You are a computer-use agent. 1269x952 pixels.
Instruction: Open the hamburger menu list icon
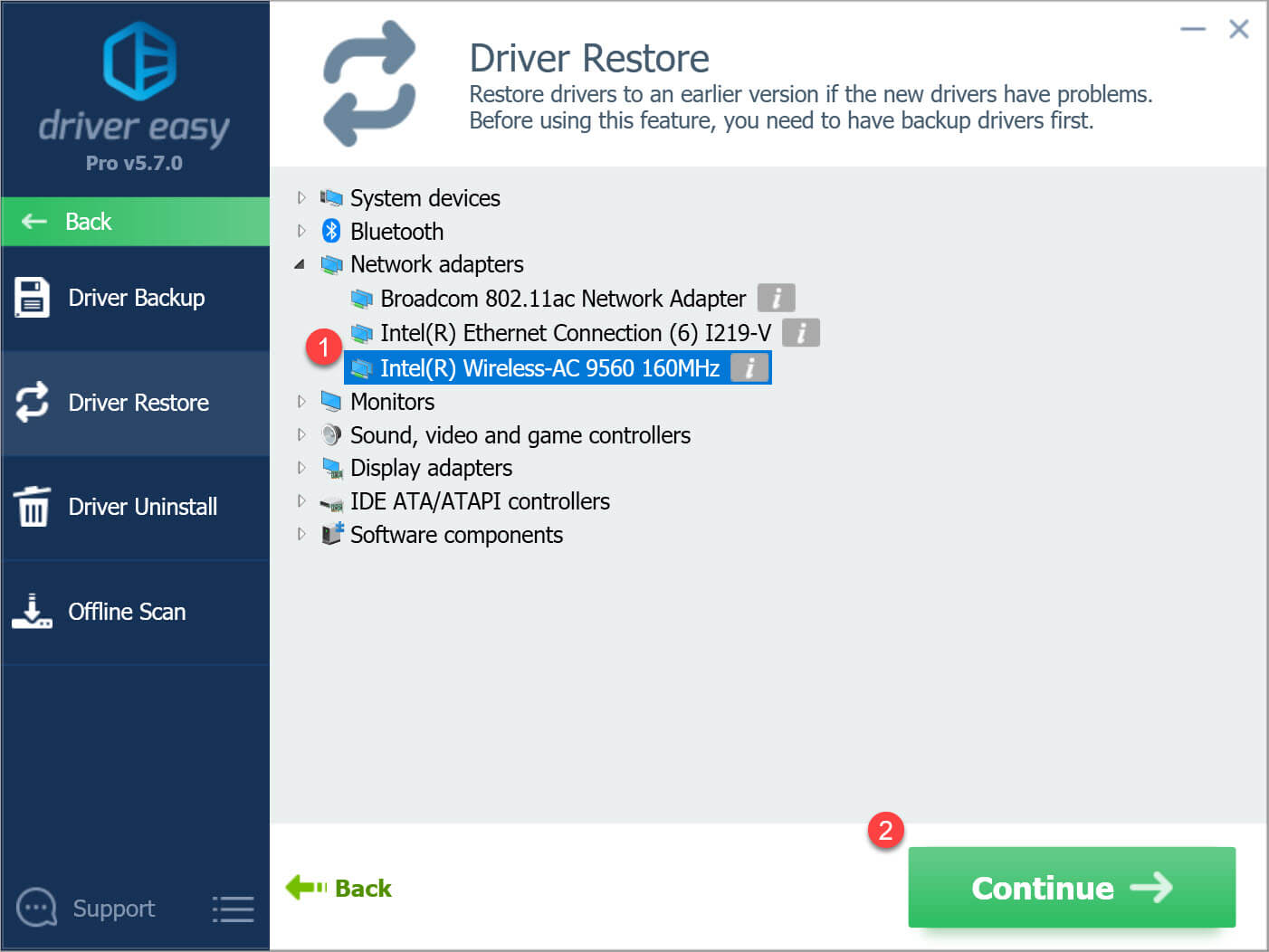233,909
